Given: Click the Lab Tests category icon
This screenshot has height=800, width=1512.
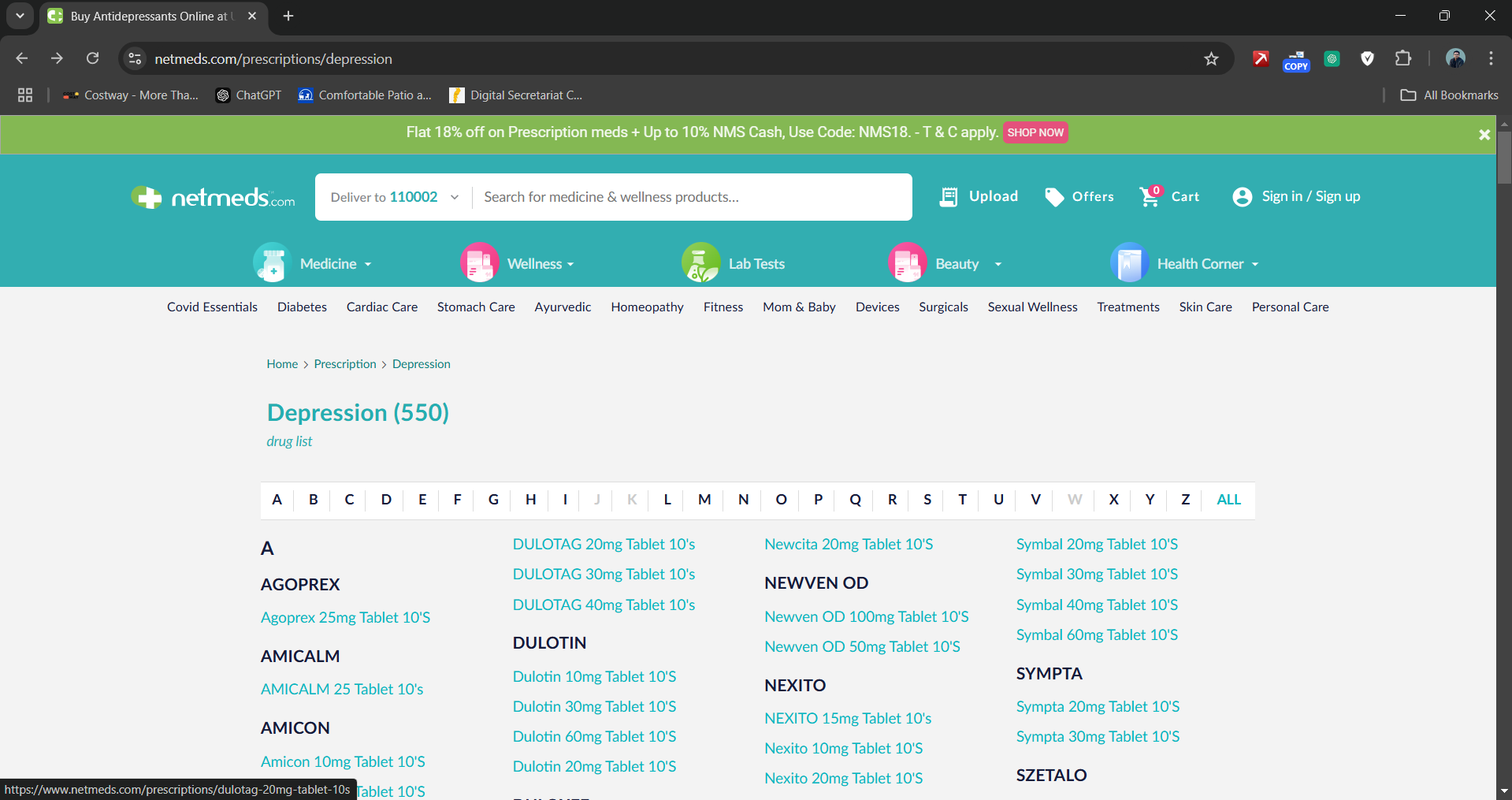Looking at the screenshot, I should pos(701,262).
